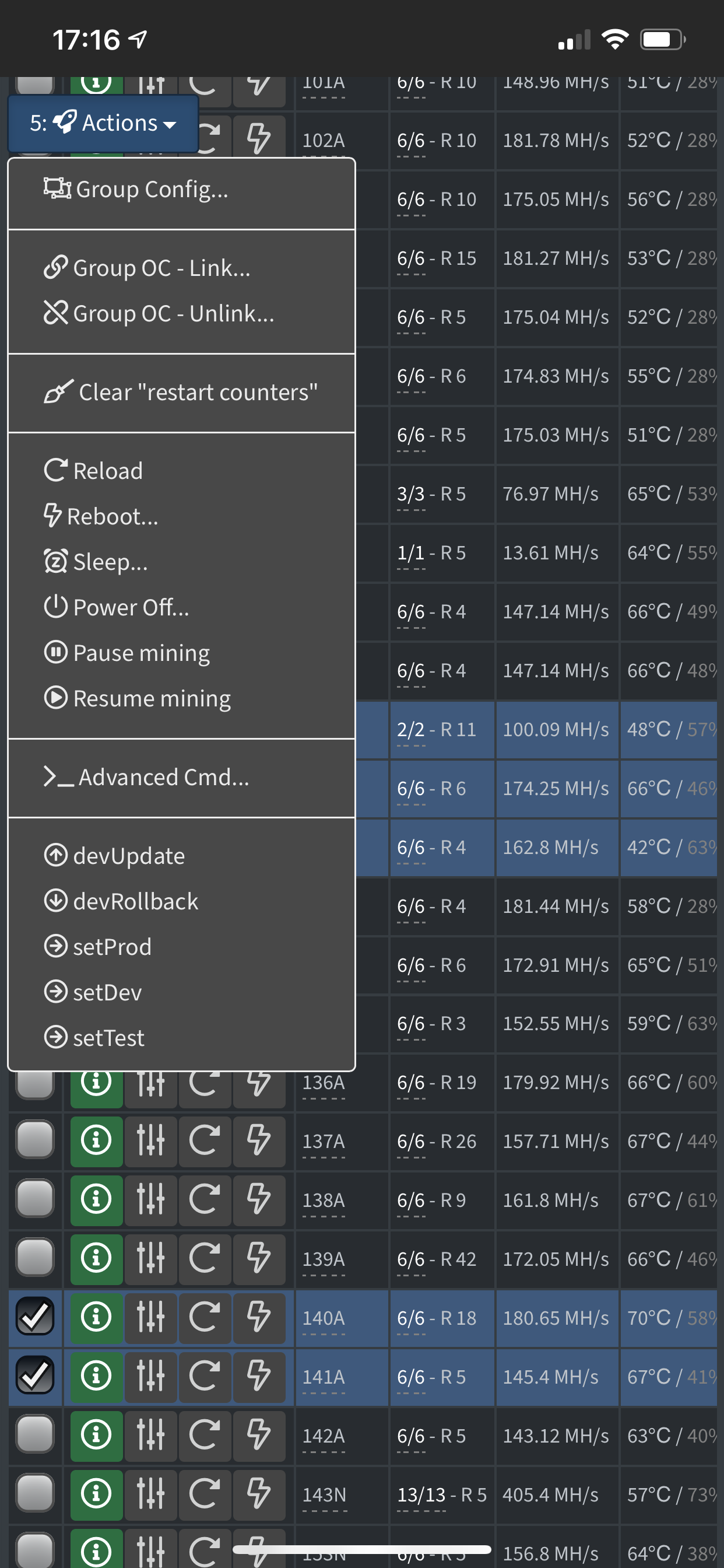Collapse the 5: Actions dropdown

pos(103,124)
